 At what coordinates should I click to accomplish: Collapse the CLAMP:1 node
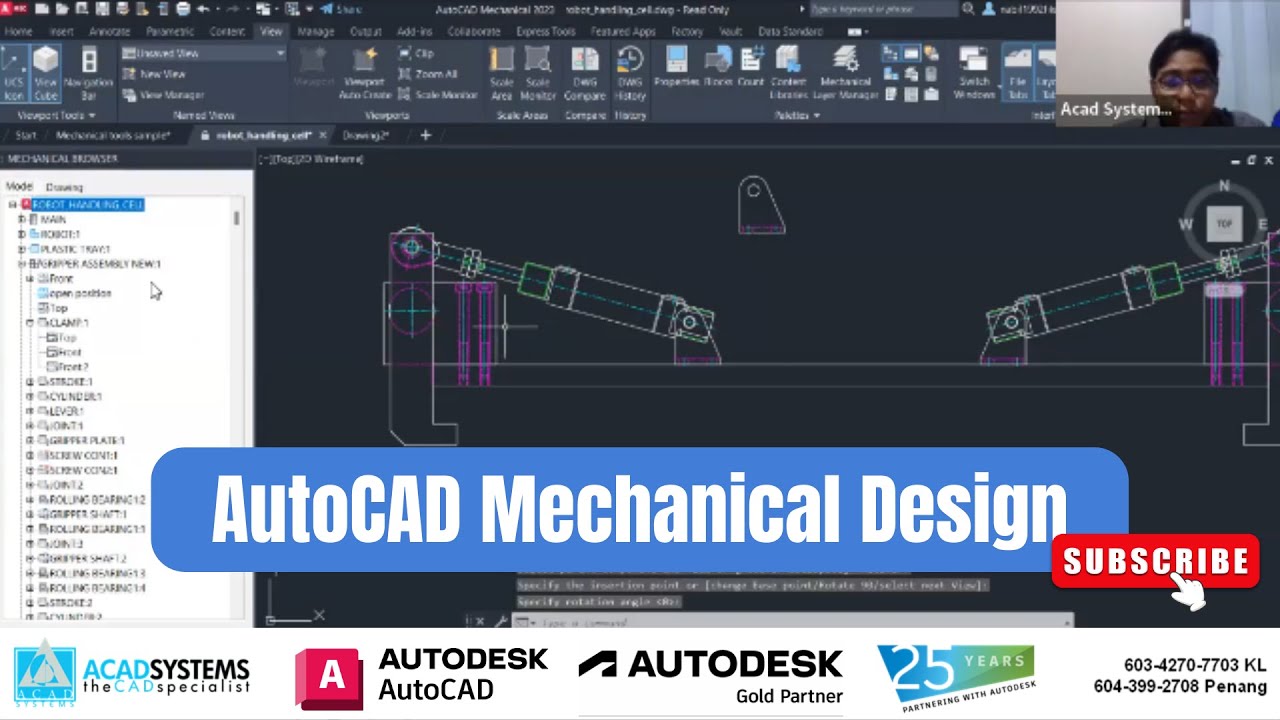coord(30,323)
